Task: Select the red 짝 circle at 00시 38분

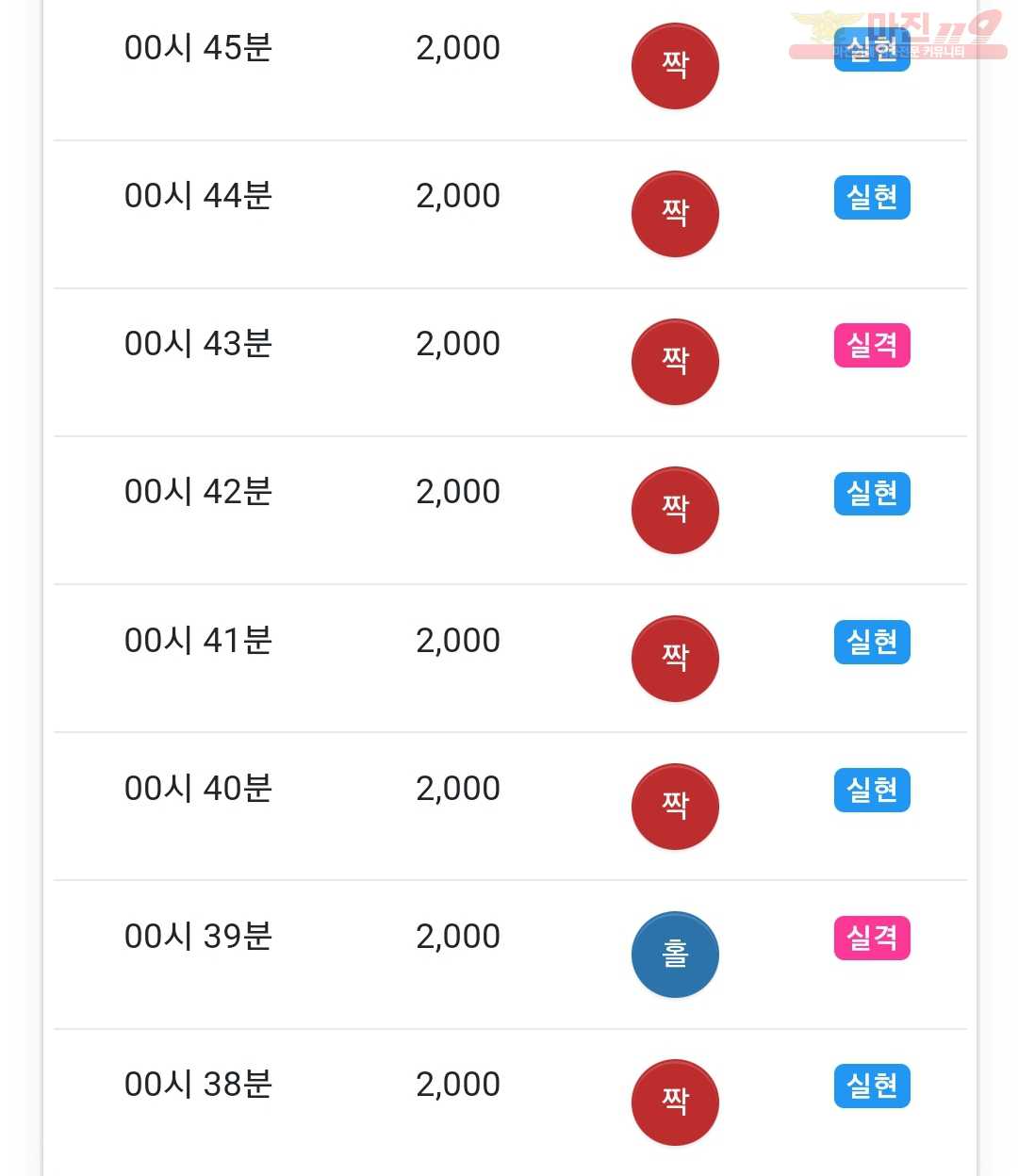Action: click(675, 1102)
